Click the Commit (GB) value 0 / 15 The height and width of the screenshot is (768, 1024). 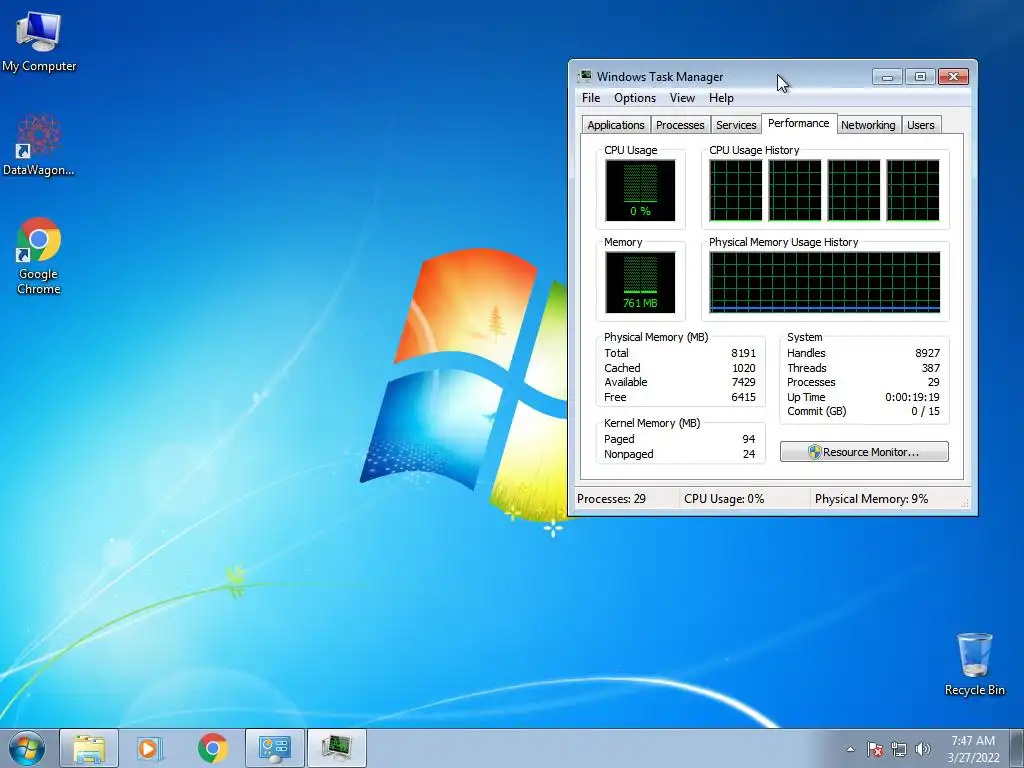[x=925, y=411]
